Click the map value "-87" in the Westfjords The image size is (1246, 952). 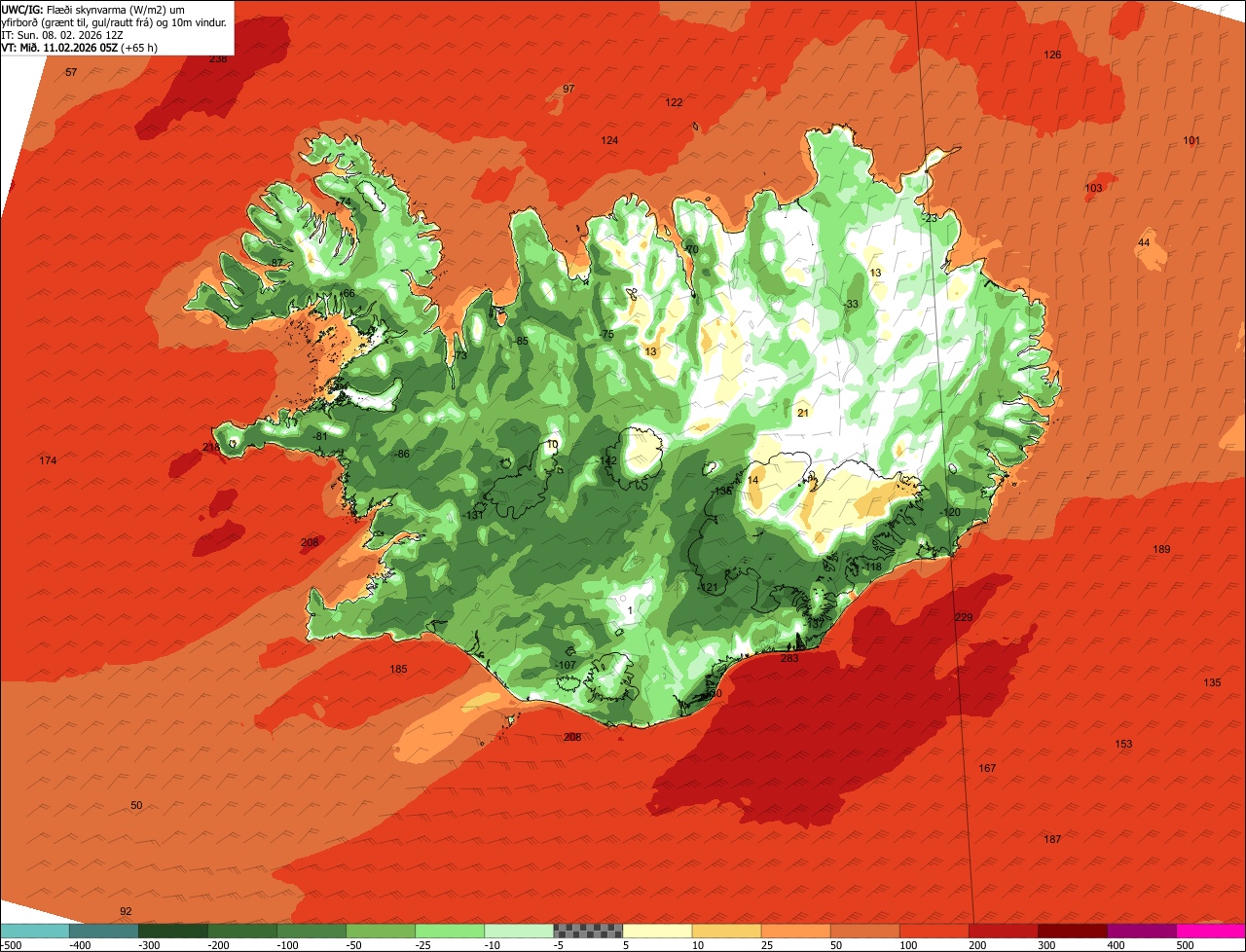pyautogui.click(x=275, y=264)
